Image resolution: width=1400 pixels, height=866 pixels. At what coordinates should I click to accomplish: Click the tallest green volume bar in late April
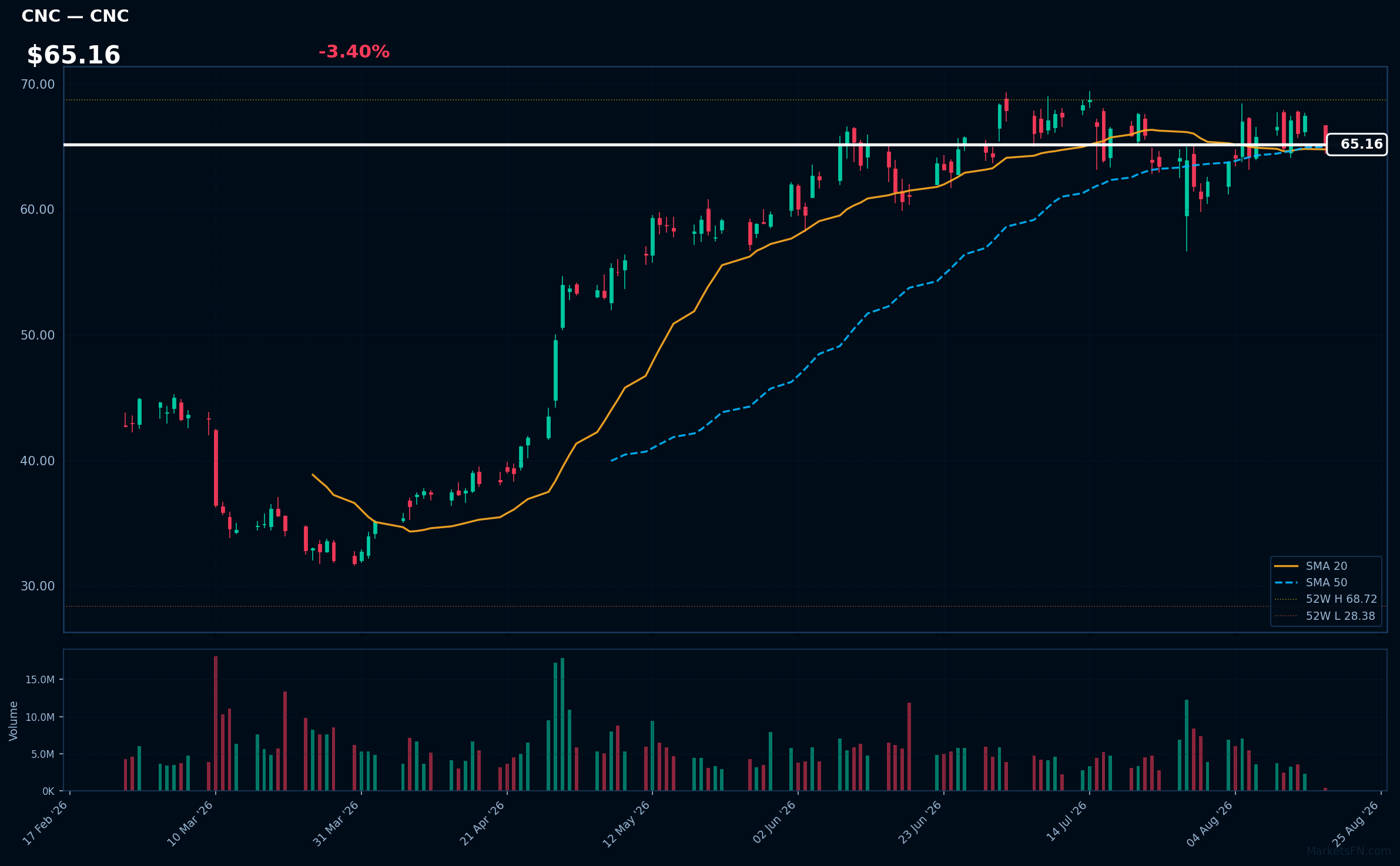pos(562,724)
